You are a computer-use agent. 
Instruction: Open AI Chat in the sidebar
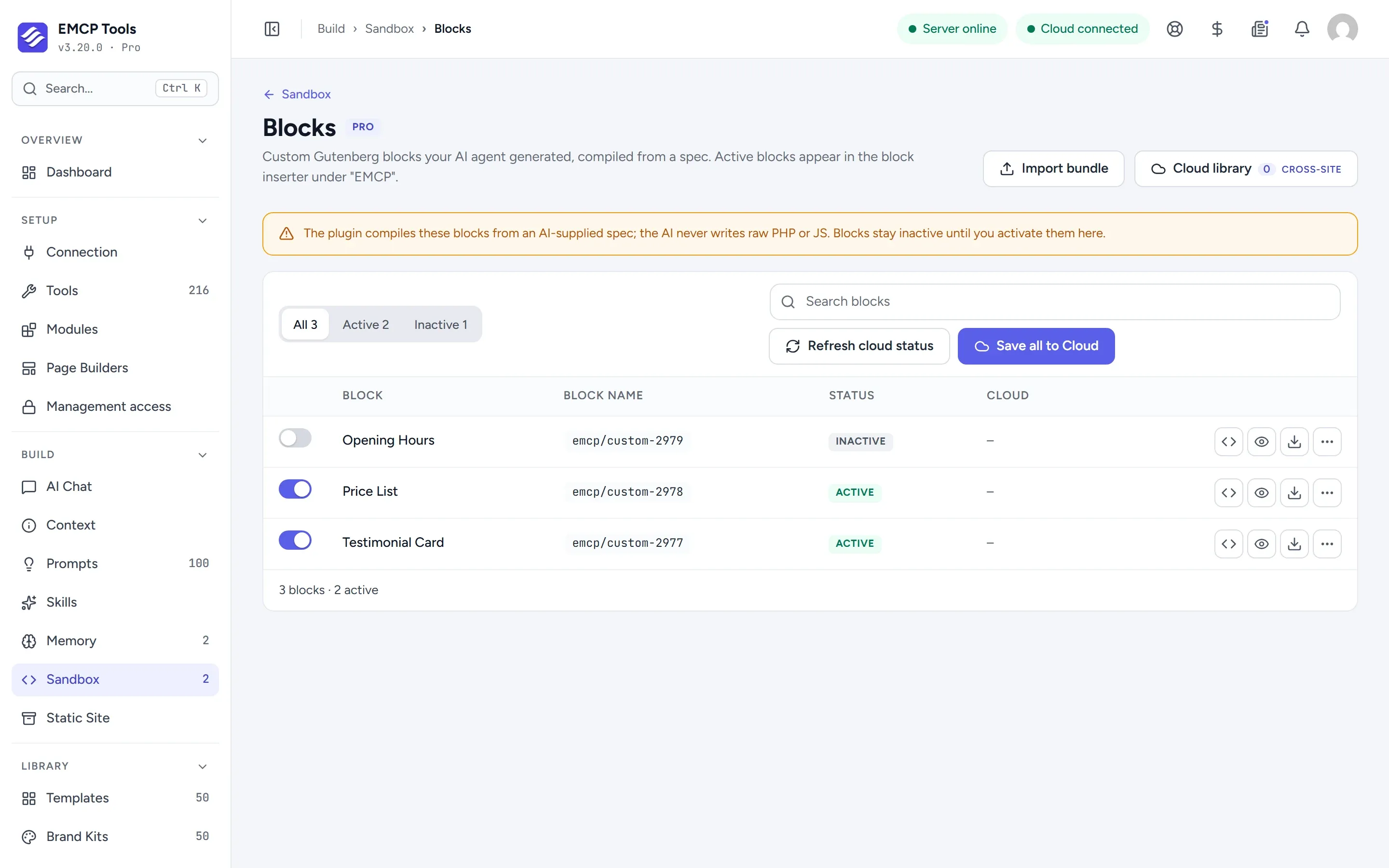tap(115, 487)
